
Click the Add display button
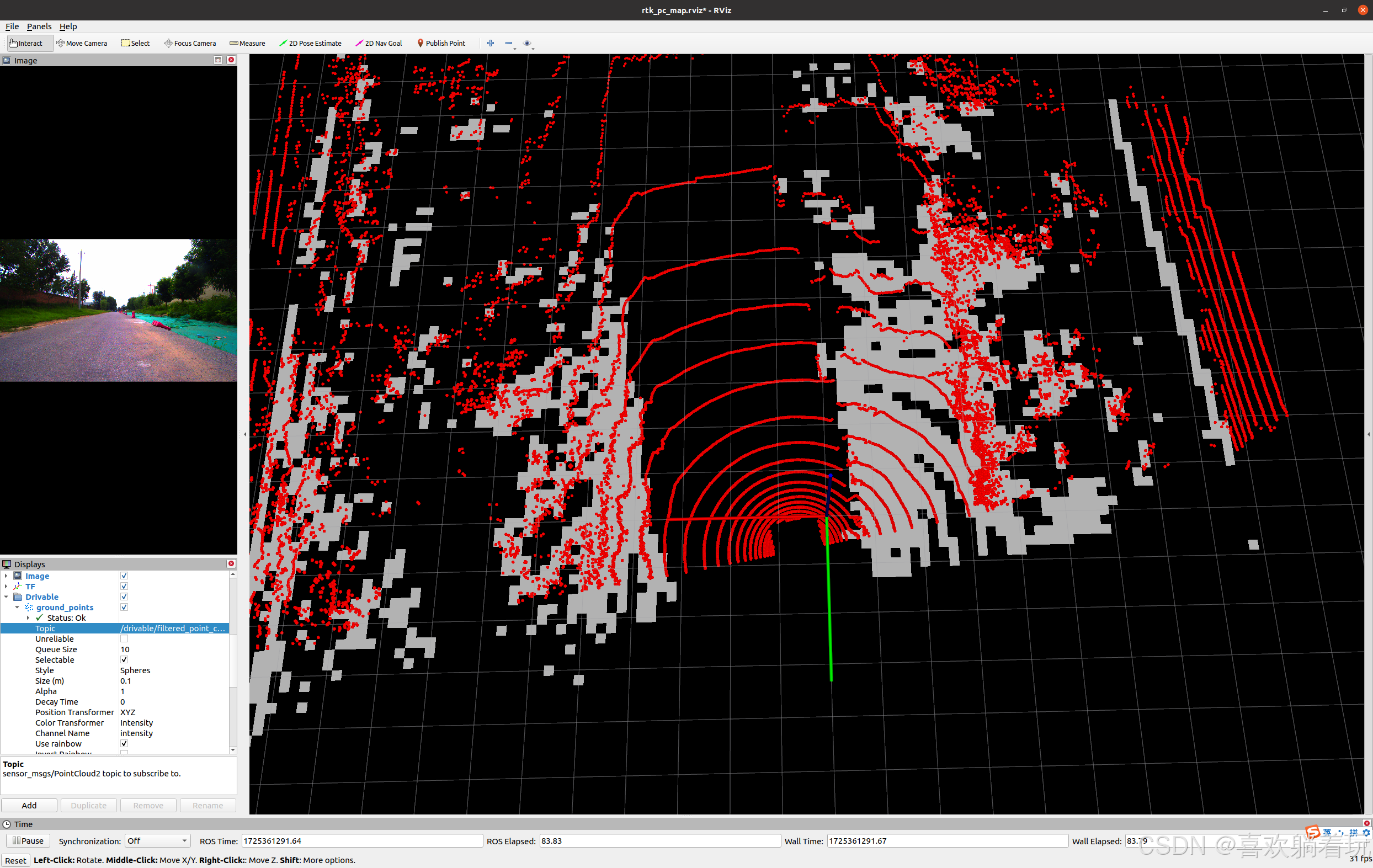(x=29, y=805)
